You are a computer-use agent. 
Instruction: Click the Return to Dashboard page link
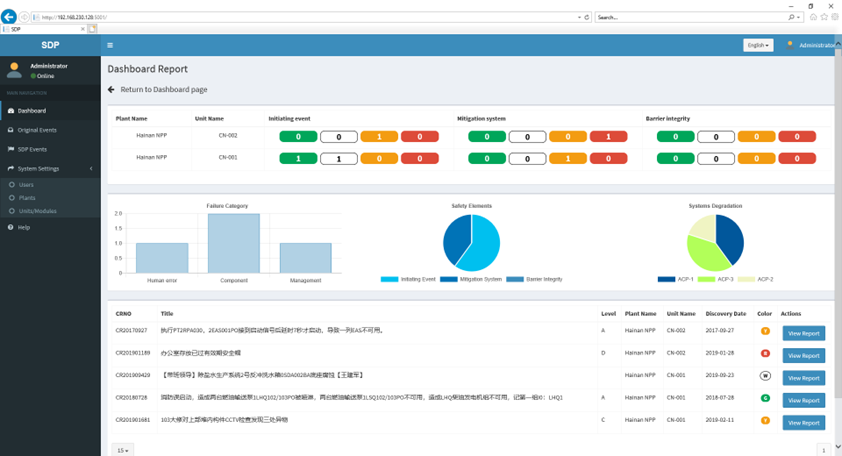click(x=164, y=90)
